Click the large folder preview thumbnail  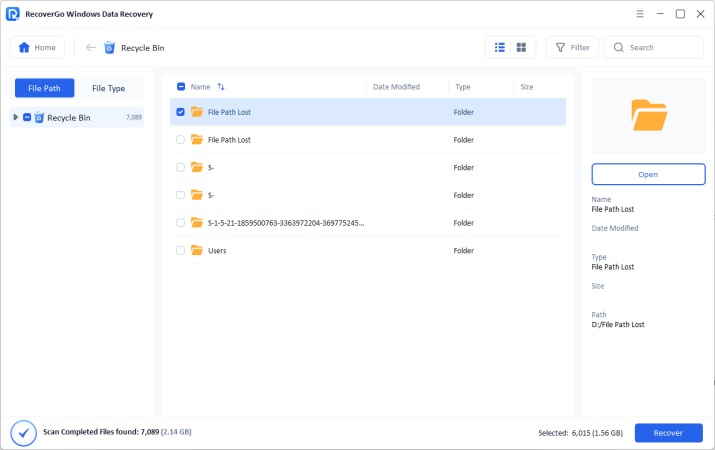649,115
